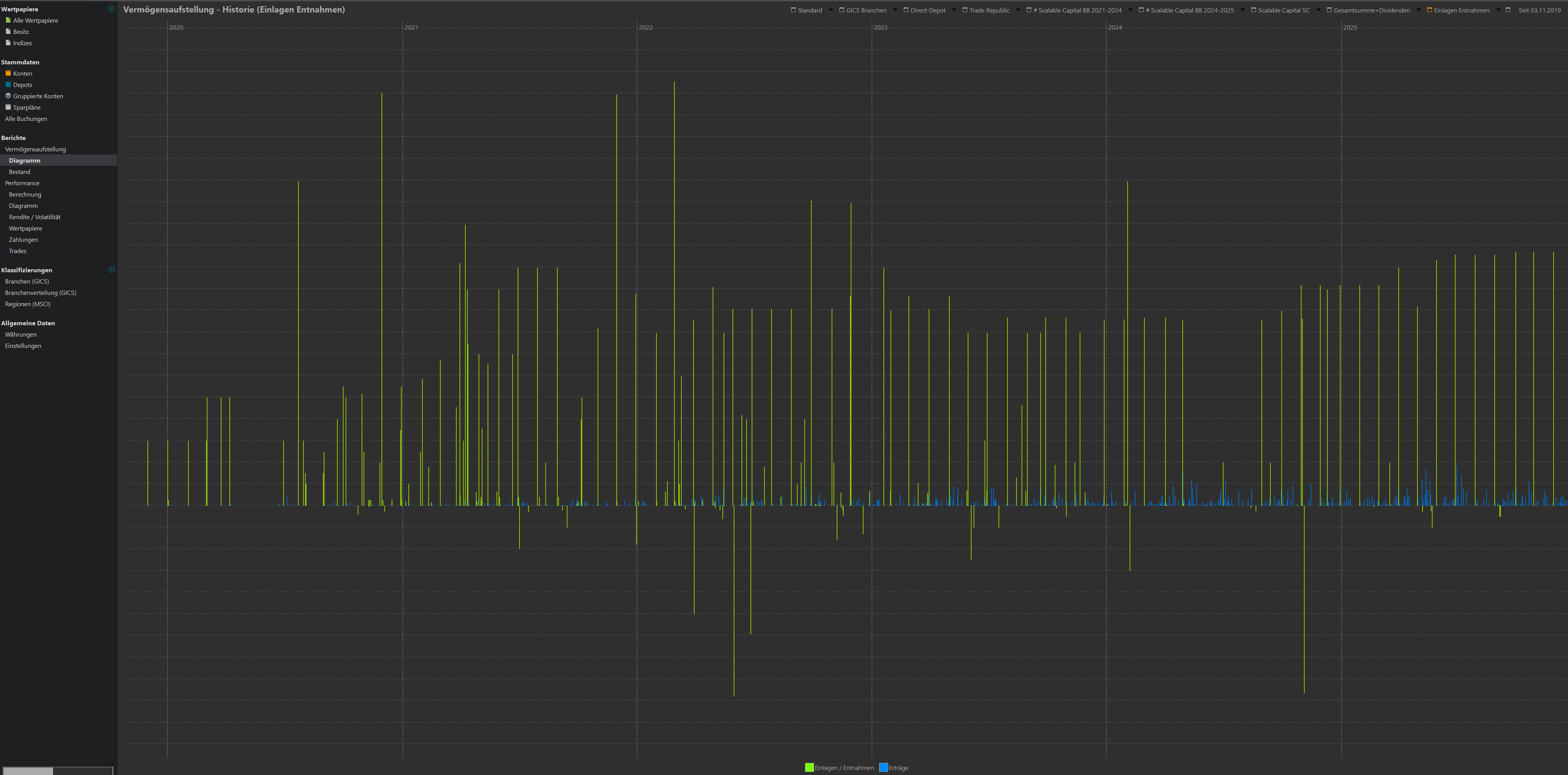Open dropdown arrow after Einlagen Entnahmen
This screenshot has height=775, width=1568.
pos(1498,10)
